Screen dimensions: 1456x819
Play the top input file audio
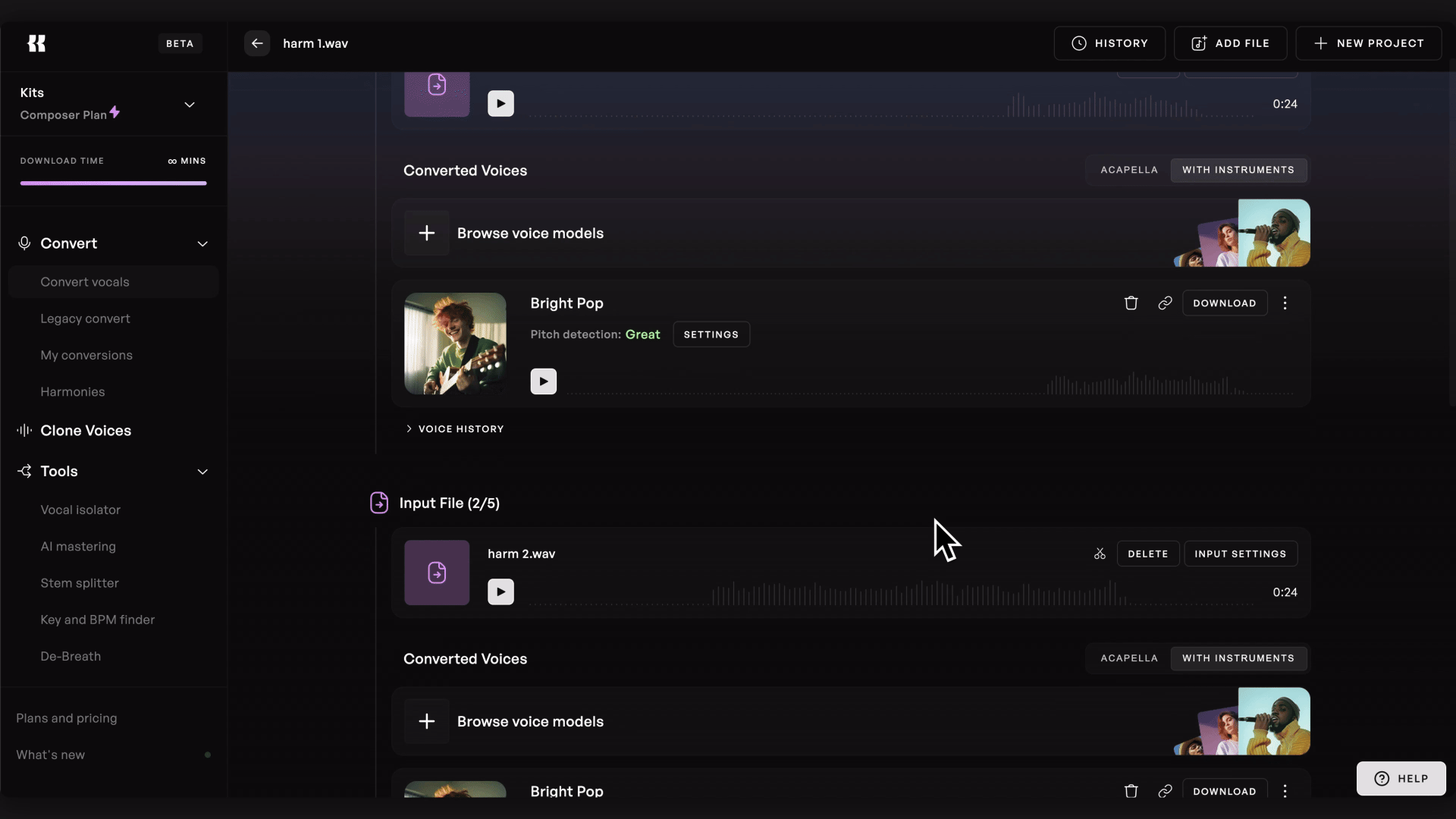coord(500,103)
